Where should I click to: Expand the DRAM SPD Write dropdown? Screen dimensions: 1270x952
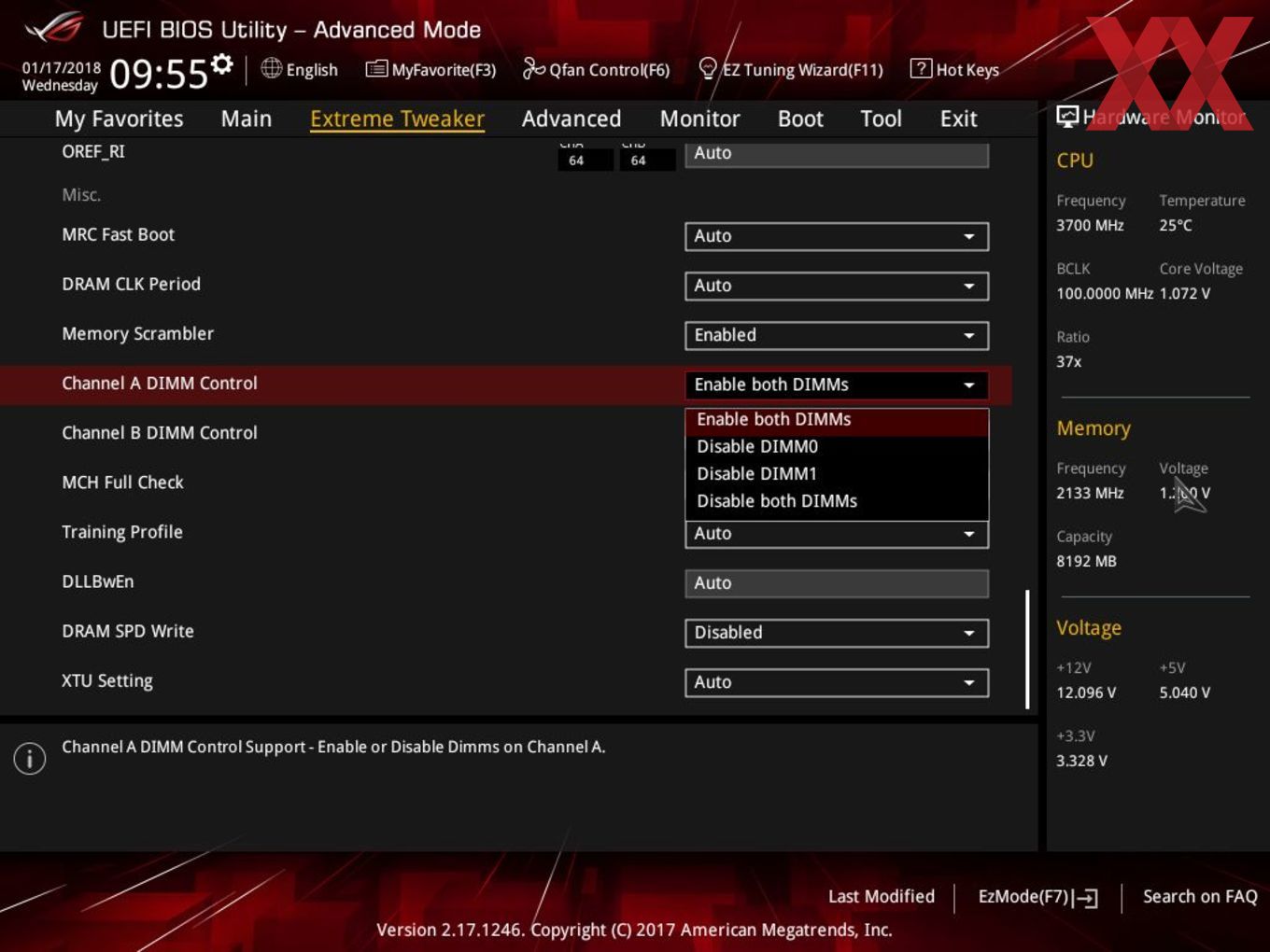tap(837, 633)
